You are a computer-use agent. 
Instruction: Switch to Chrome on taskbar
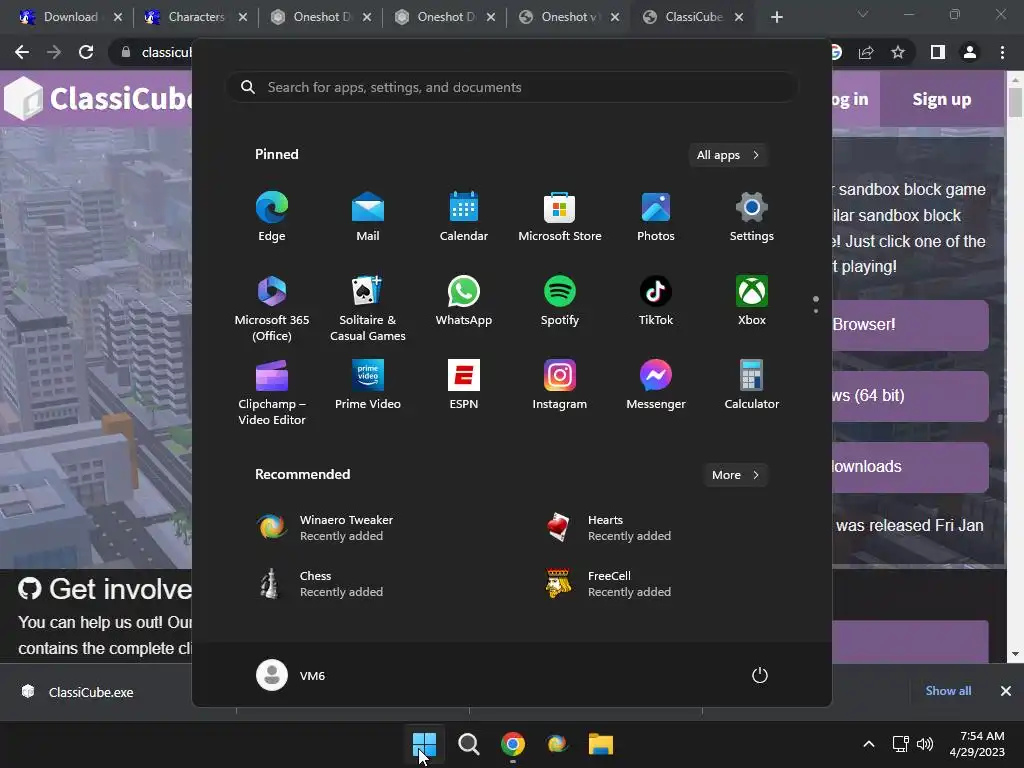pos(513,744)
